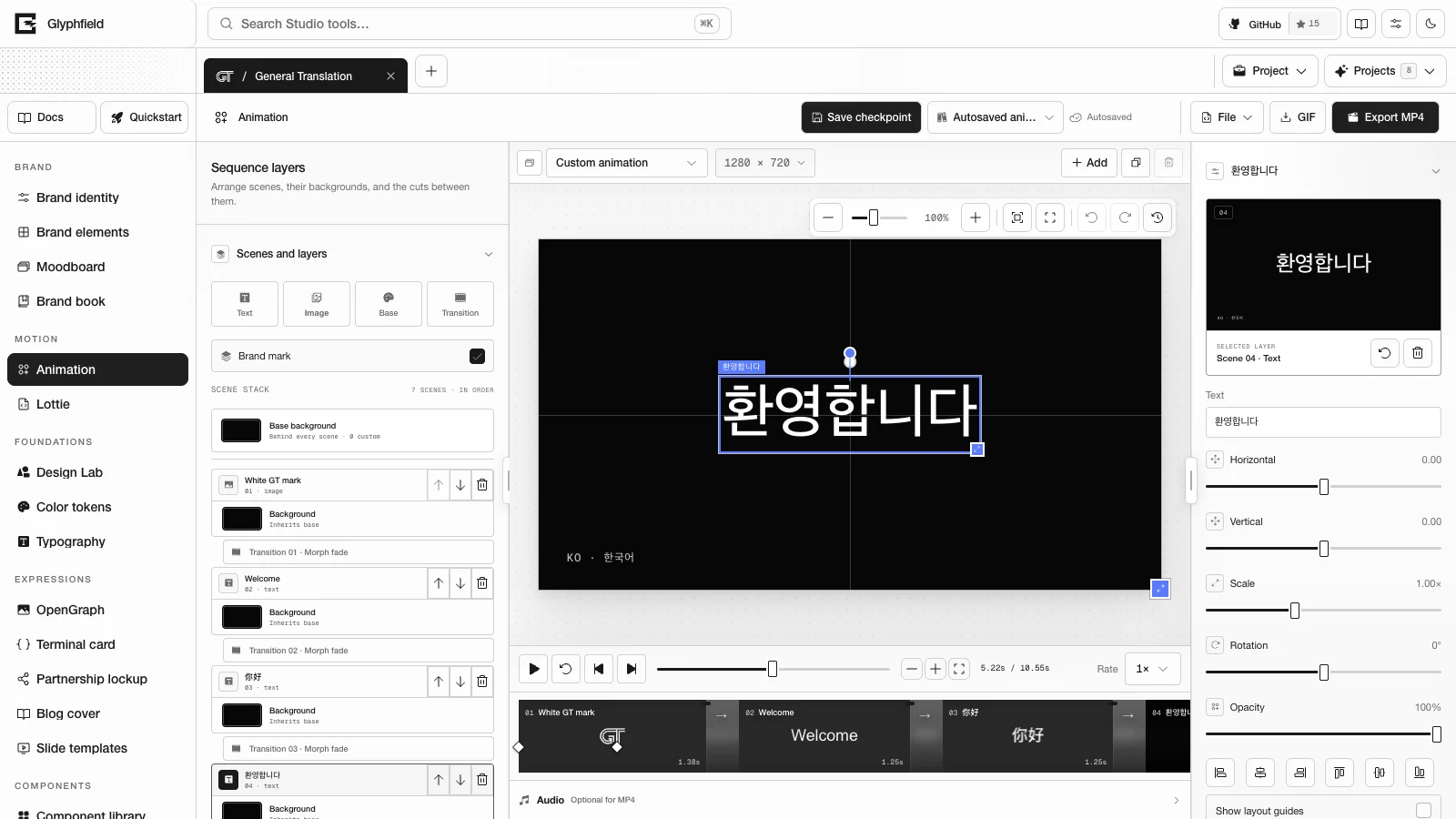The image size is (1456, 819).
Task: Reset the selected Scene 04 text layer
Action: tap(1385, 353)
